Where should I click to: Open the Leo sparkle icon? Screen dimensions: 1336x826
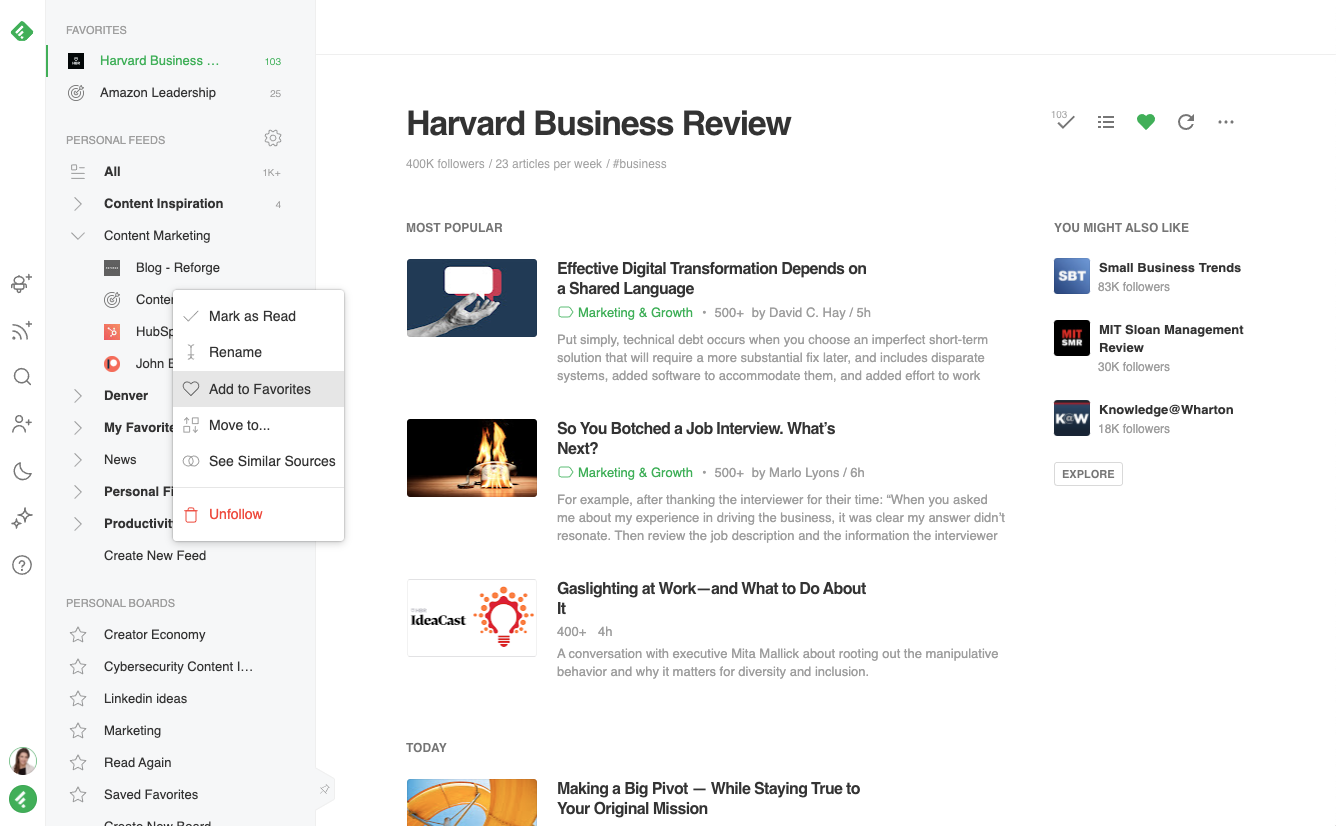pyautogui.click(x=22, y=518)
